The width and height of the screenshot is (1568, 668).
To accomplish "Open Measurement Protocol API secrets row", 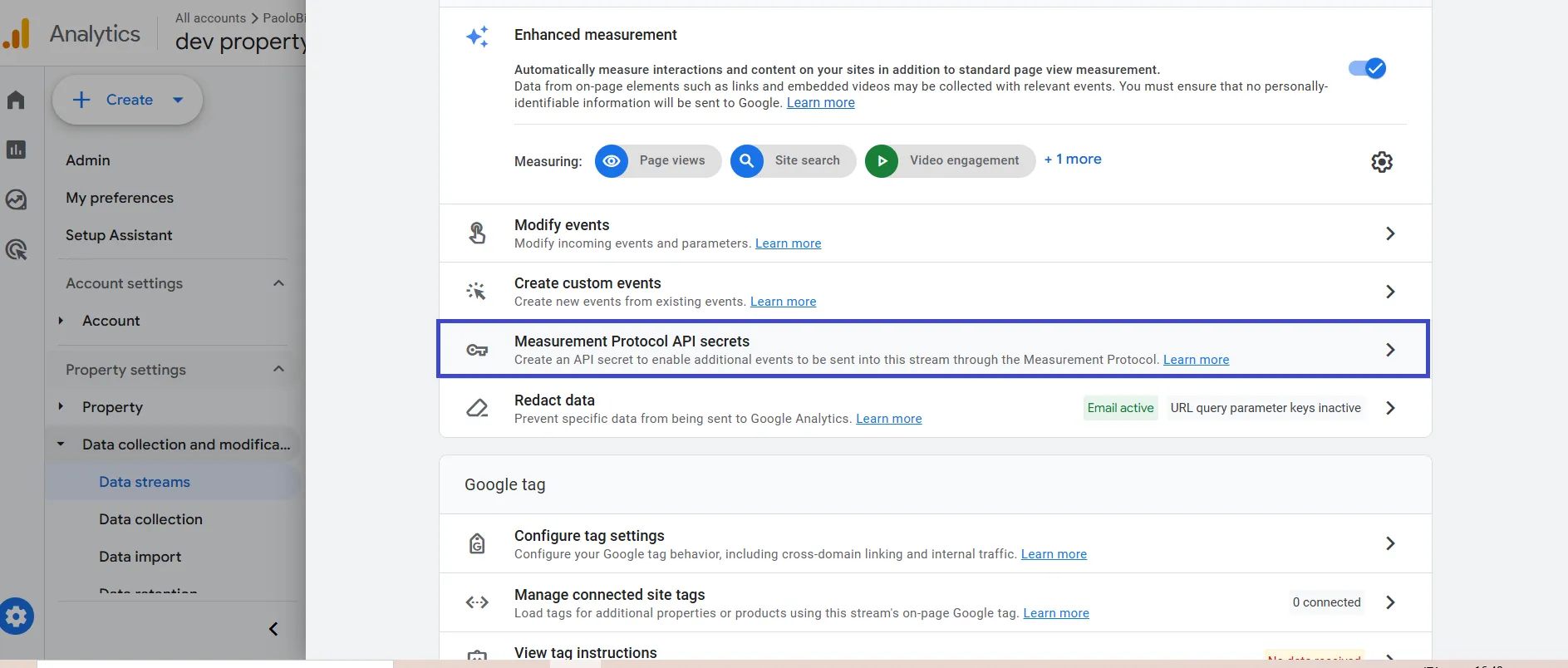I will click(931, 349).
